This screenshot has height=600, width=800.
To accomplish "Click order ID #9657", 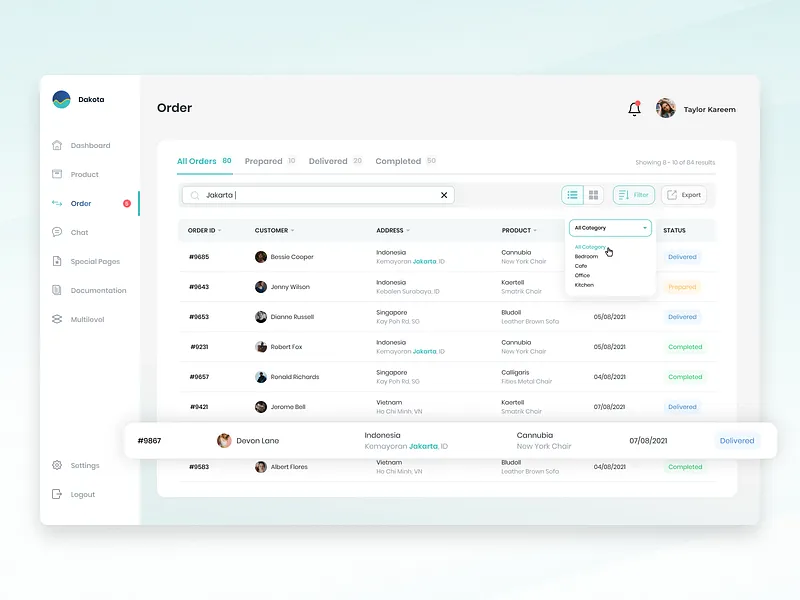I will pos(199,377).
